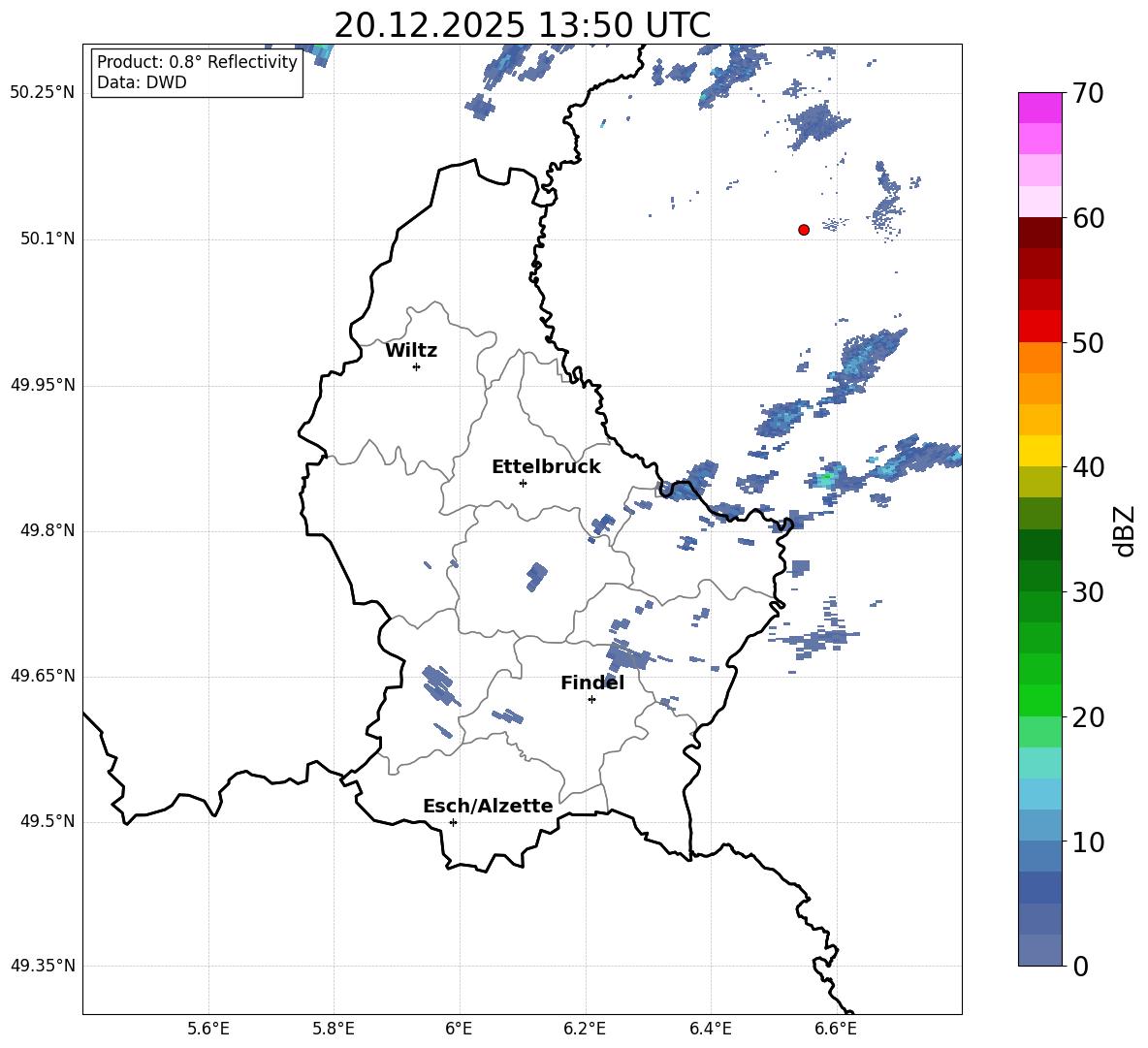The height and width of the screenshot is (1048, 1148).
Task: Click the Esch/Alzette cross marker
Action: pos(453,822)
